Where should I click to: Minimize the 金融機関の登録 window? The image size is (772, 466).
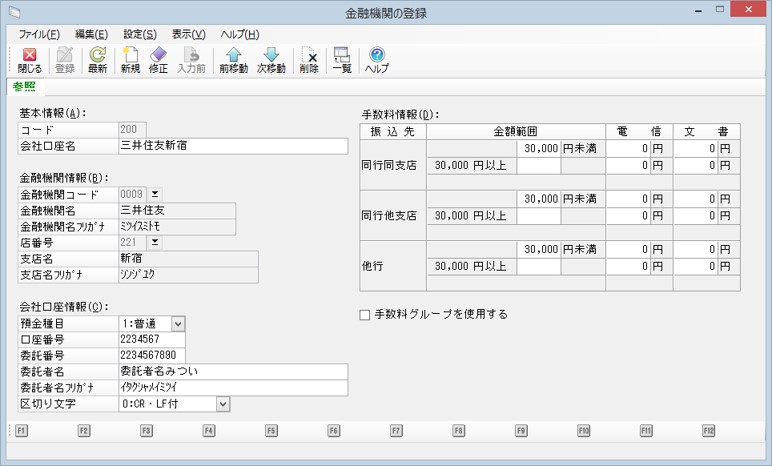coord(698,10)
